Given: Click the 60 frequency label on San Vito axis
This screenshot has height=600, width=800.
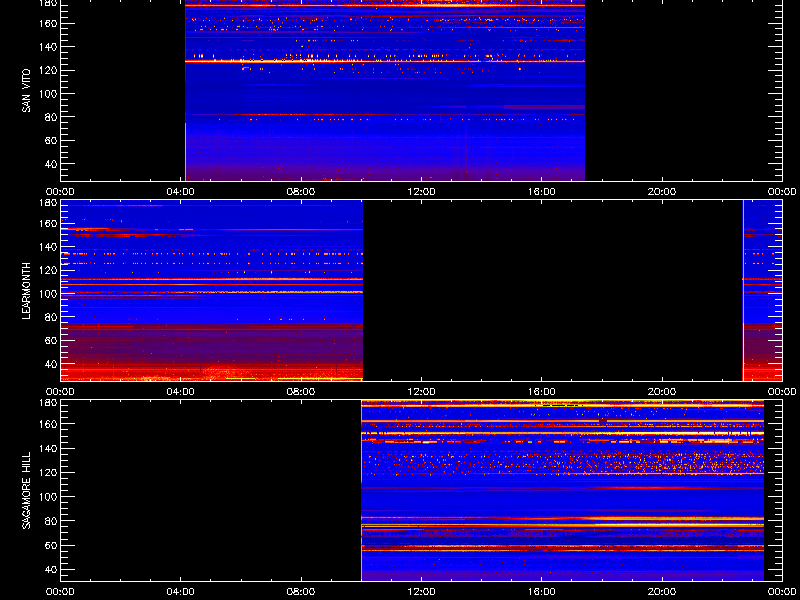Looking at the screenshot, I should [x=50, y=140].
